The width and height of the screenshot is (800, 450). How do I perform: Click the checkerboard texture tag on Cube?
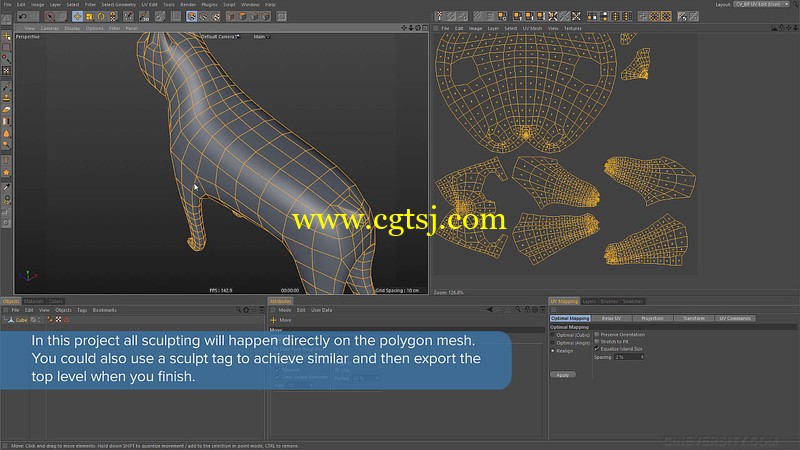click(x=58, y=319)
